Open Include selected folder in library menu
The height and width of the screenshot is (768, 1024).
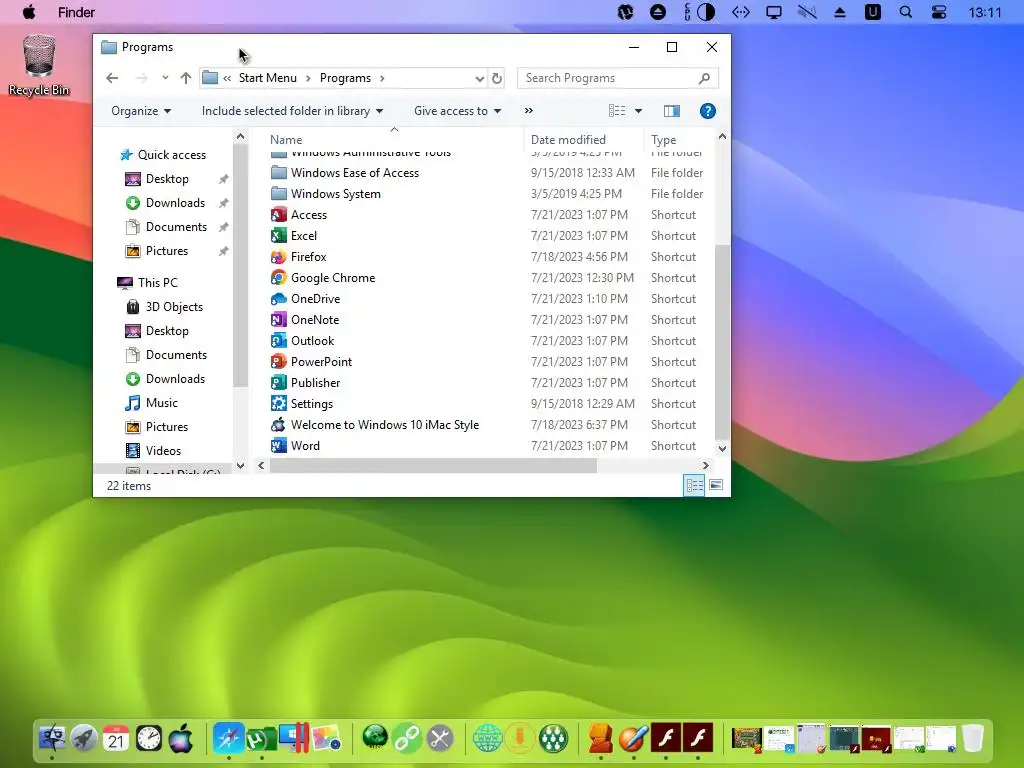pyautogui.click(x=292, y=111)
